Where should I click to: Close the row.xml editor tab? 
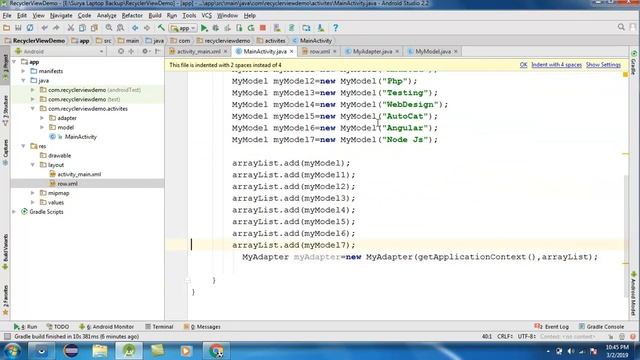click(x=335, y=51)
